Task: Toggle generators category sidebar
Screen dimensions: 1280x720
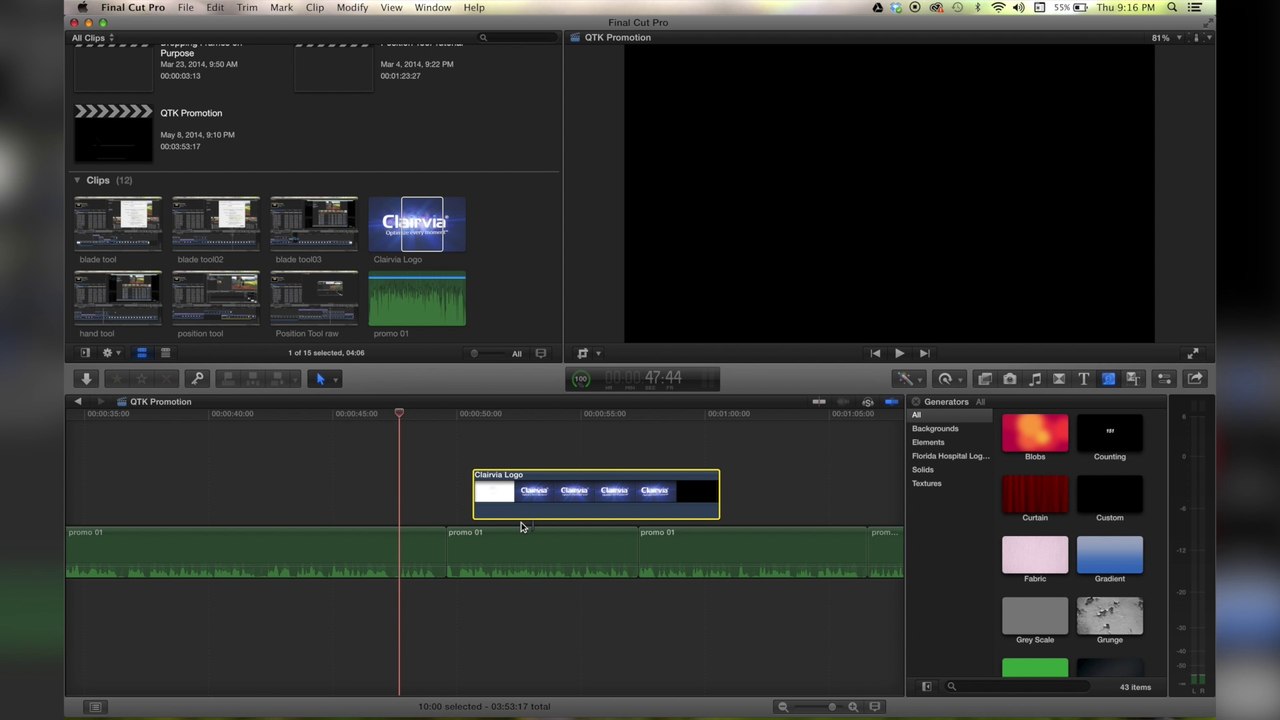Action: tap(926, 687)
